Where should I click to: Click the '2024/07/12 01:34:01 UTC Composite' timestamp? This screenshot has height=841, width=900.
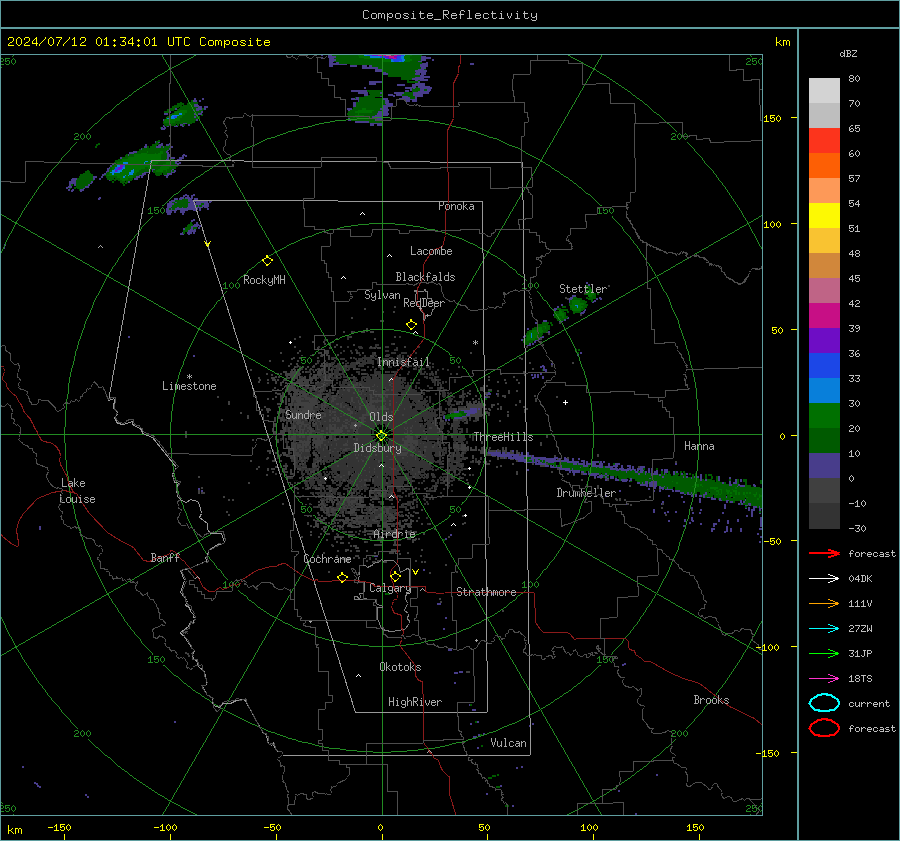pos(138,42)
